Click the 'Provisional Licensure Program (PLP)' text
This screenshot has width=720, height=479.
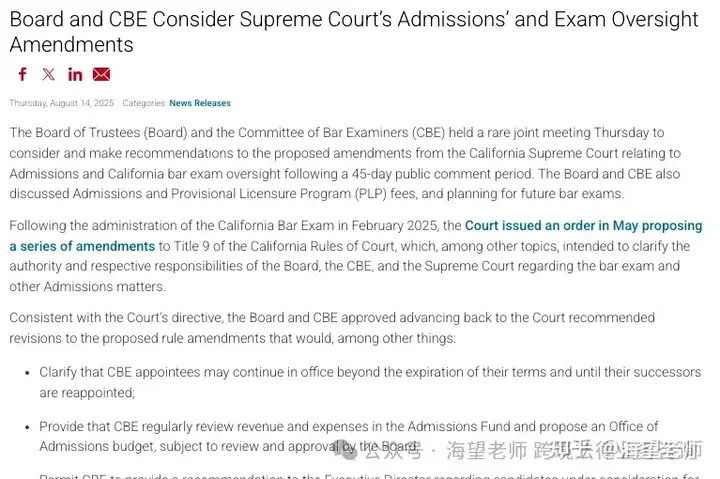tap(279, 194)
